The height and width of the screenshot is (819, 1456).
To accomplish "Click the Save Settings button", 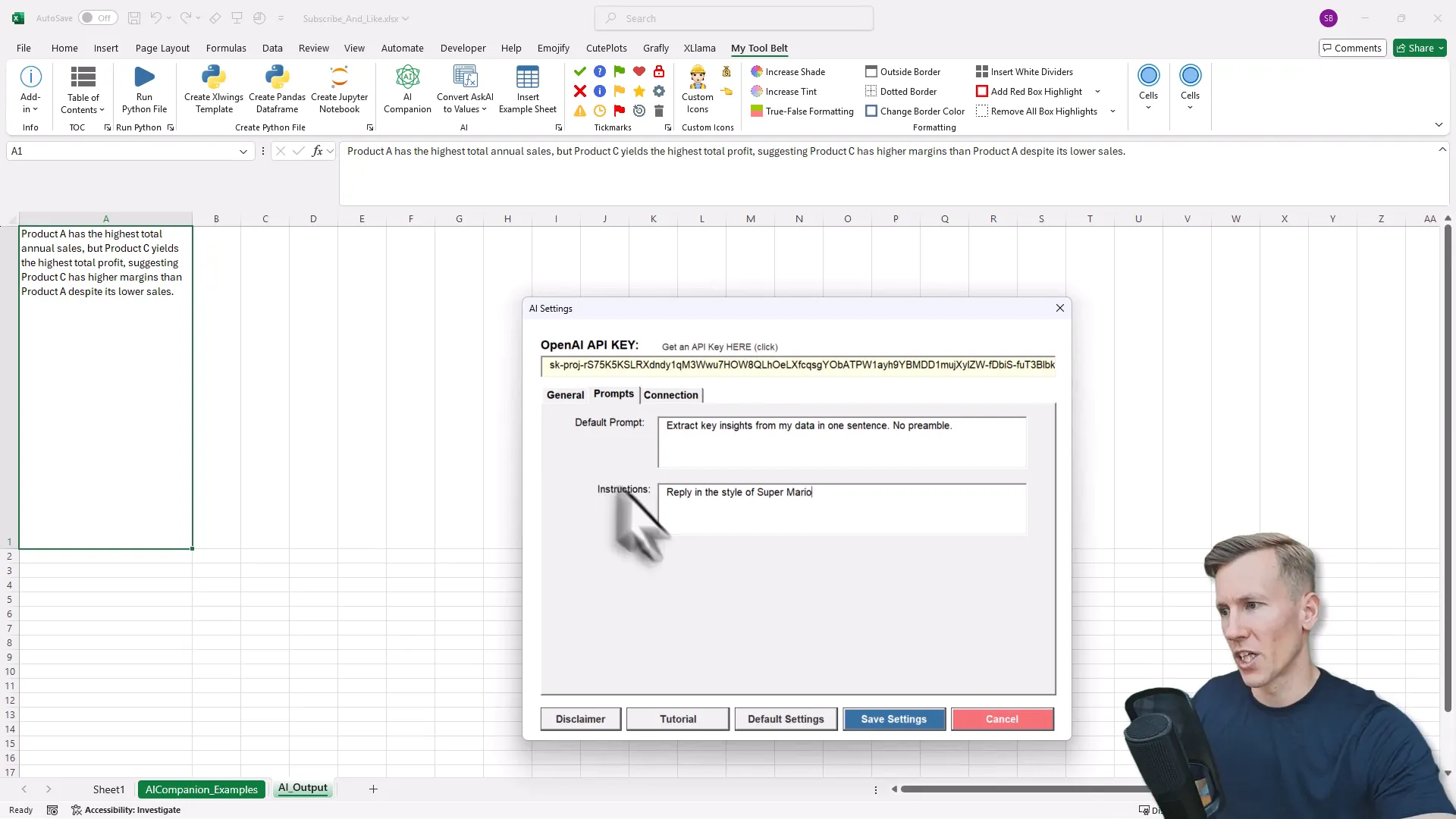I will tap(894, 719).
